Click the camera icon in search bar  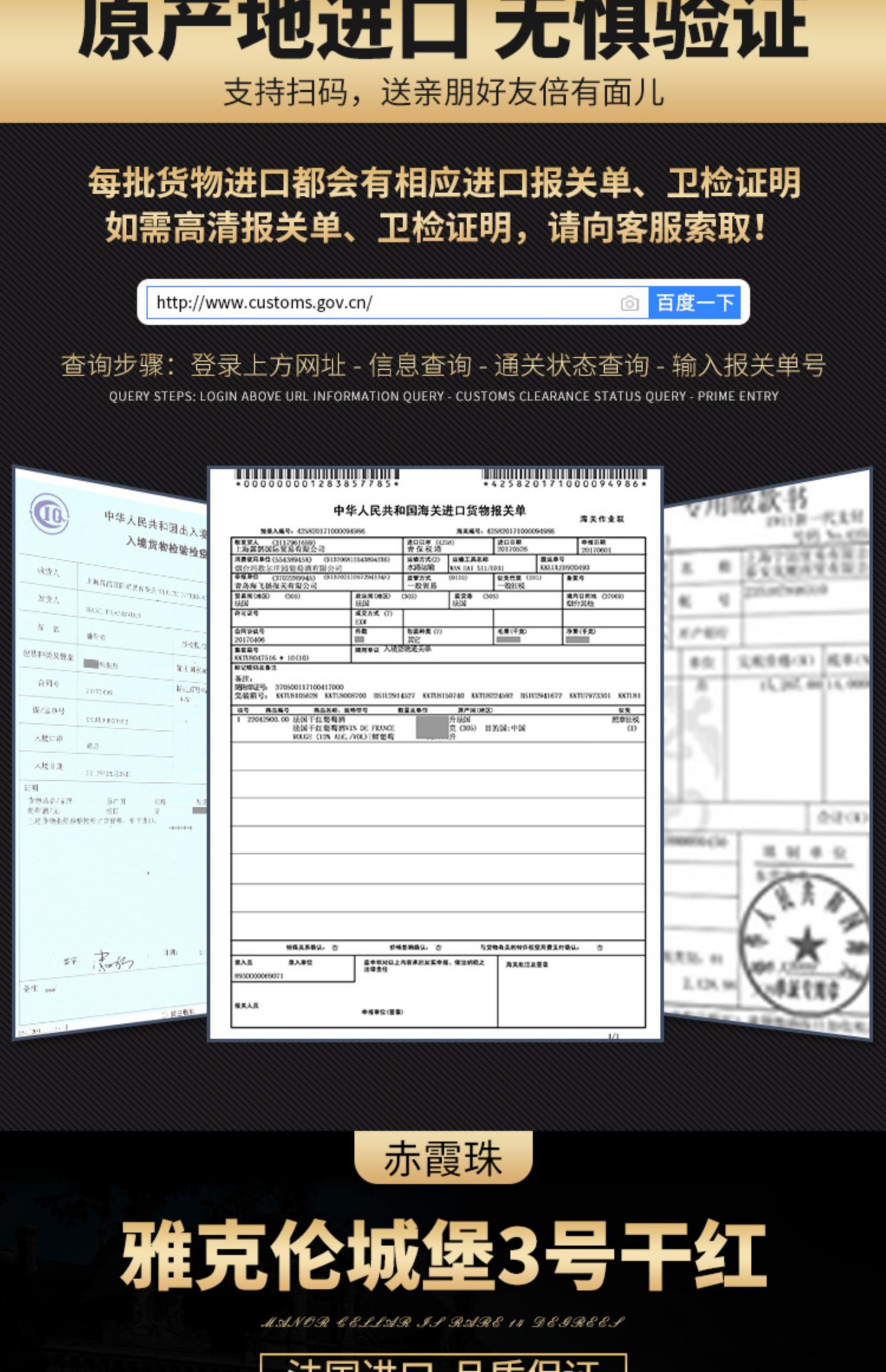click(630, 303)
